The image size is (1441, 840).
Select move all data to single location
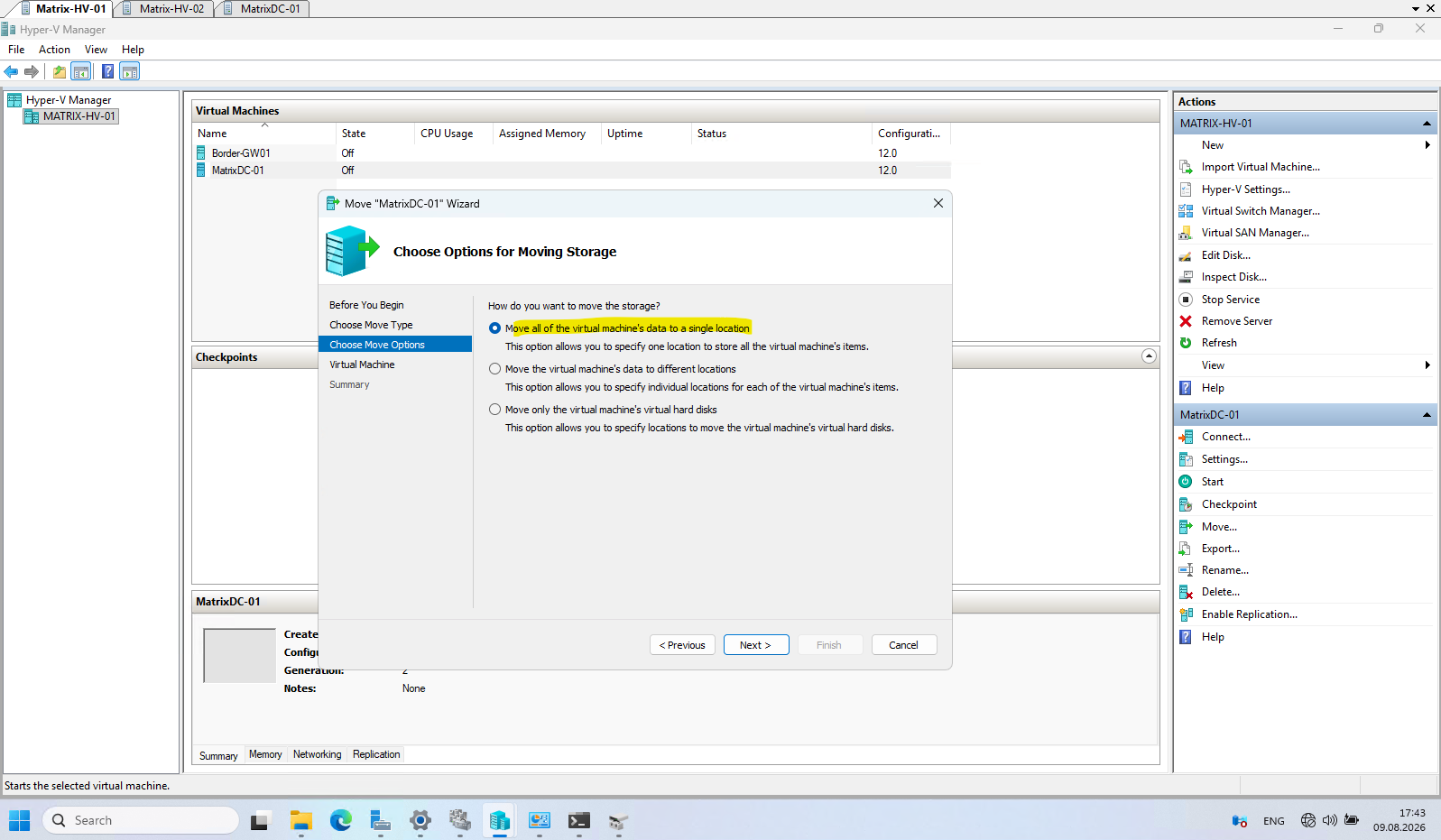click(x=494, y=328)
